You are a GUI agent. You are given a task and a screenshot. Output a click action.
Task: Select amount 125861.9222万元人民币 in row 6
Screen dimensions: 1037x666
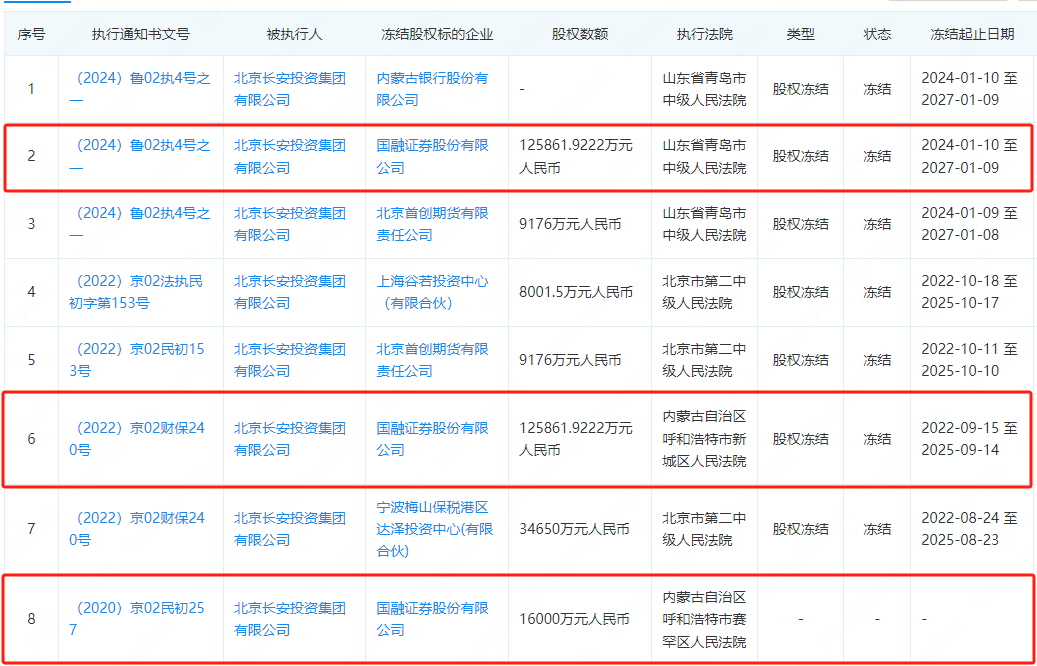576,439
